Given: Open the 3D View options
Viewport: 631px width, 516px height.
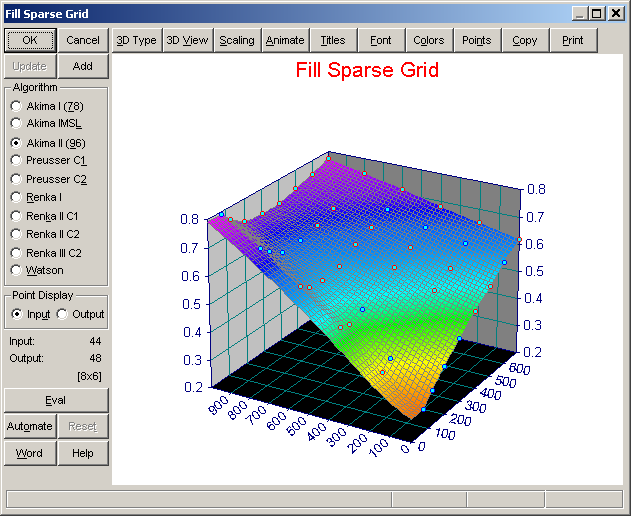Looking at the screenshot, I should coord(188,40).
